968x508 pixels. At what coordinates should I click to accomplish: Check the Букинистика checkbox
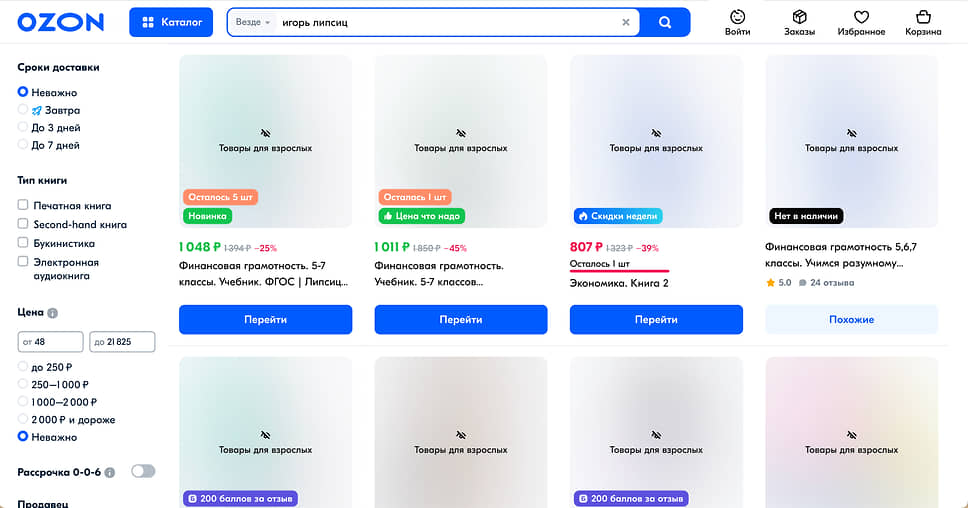click(x=23, y=243)
